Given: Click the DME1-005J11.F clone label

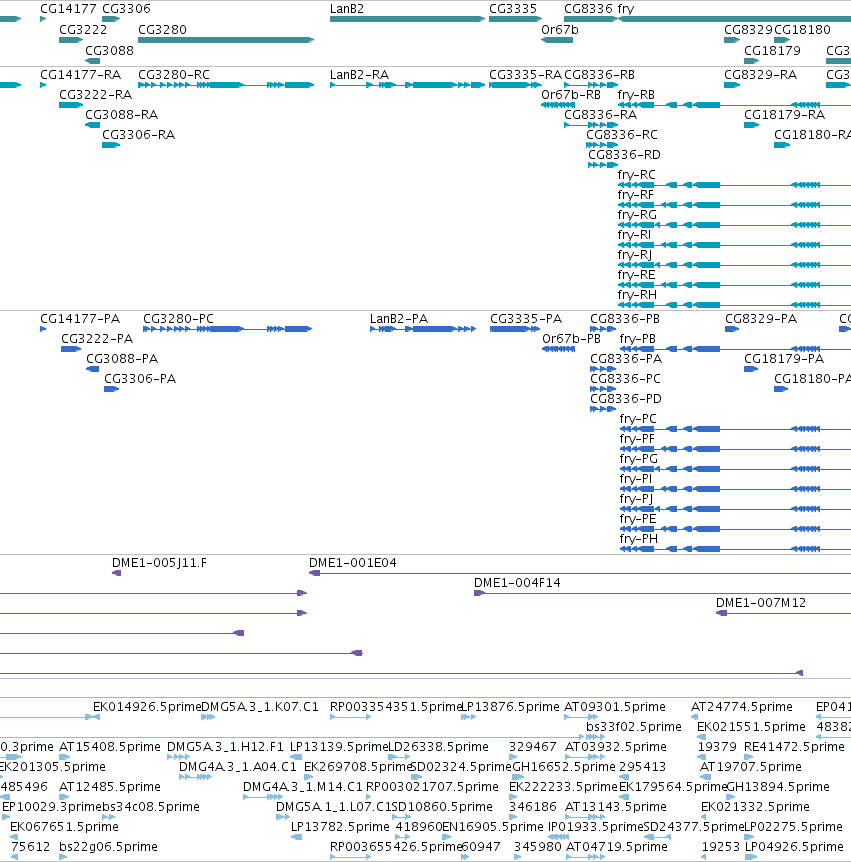Looking at the screenshot, I should (x=159, y=563).
